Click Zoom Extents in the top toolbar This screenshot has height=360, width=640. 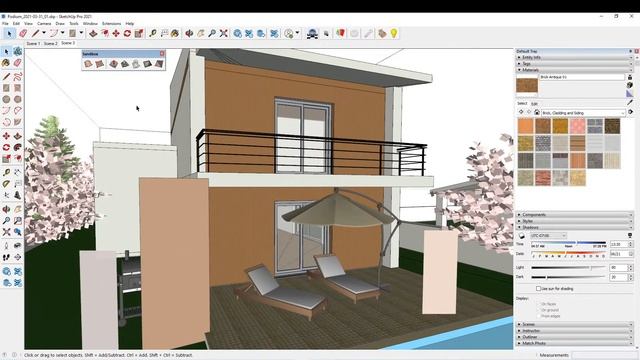(x=223, y=33)
